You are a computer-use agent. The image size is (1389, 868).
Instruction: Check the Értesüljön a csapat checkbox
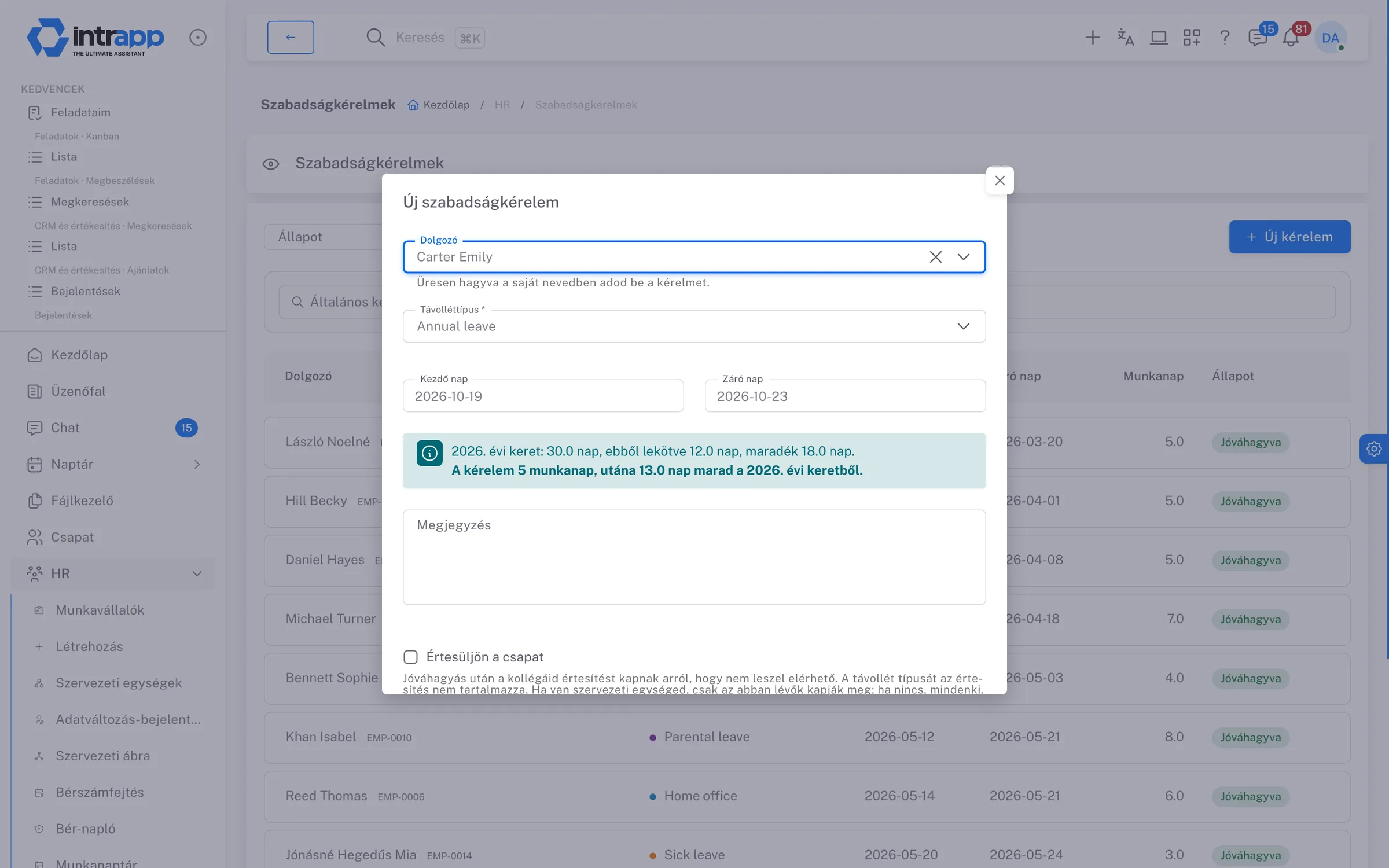pos(410,657)
